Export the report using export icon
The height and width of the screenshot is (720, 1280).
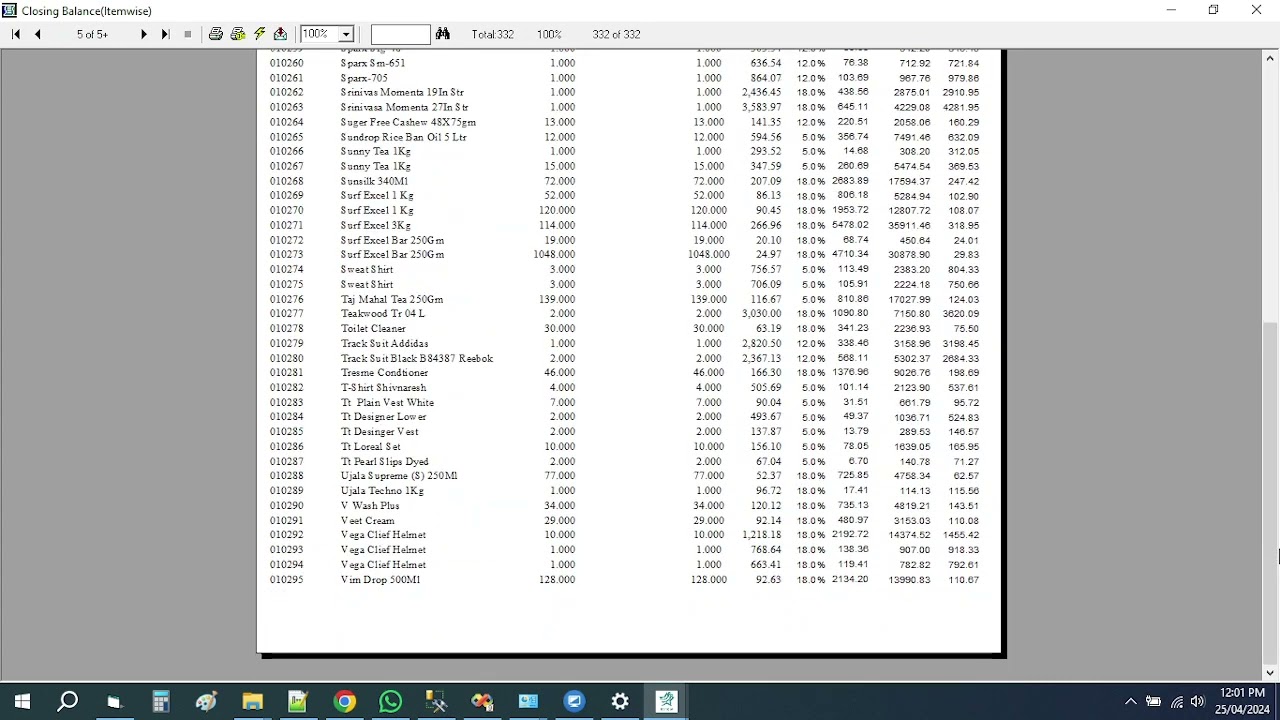281,34
